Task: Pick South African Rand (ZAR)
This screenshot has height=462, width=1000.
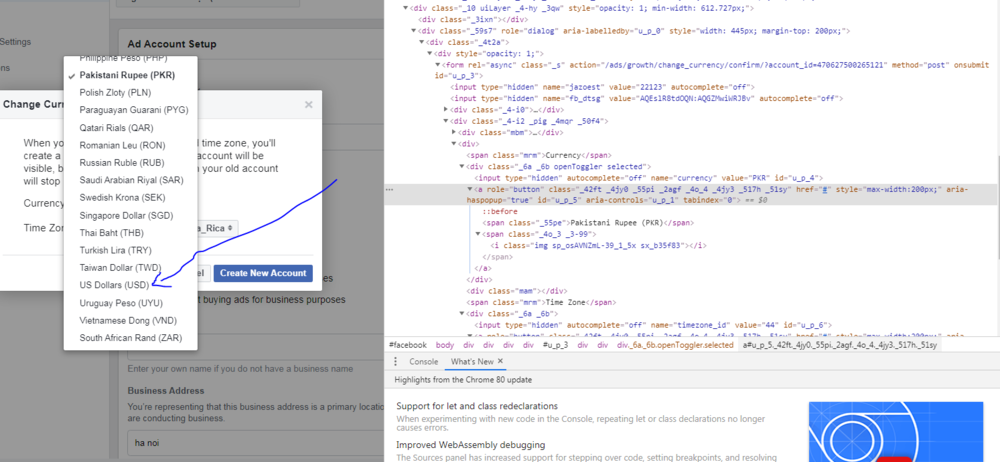Action: [x=131, y=338]
